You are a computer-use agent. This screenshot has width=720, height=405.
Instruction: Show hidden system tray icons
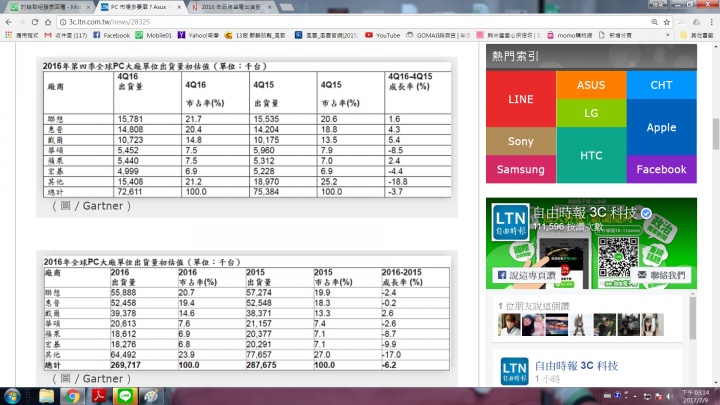point(636,396)
